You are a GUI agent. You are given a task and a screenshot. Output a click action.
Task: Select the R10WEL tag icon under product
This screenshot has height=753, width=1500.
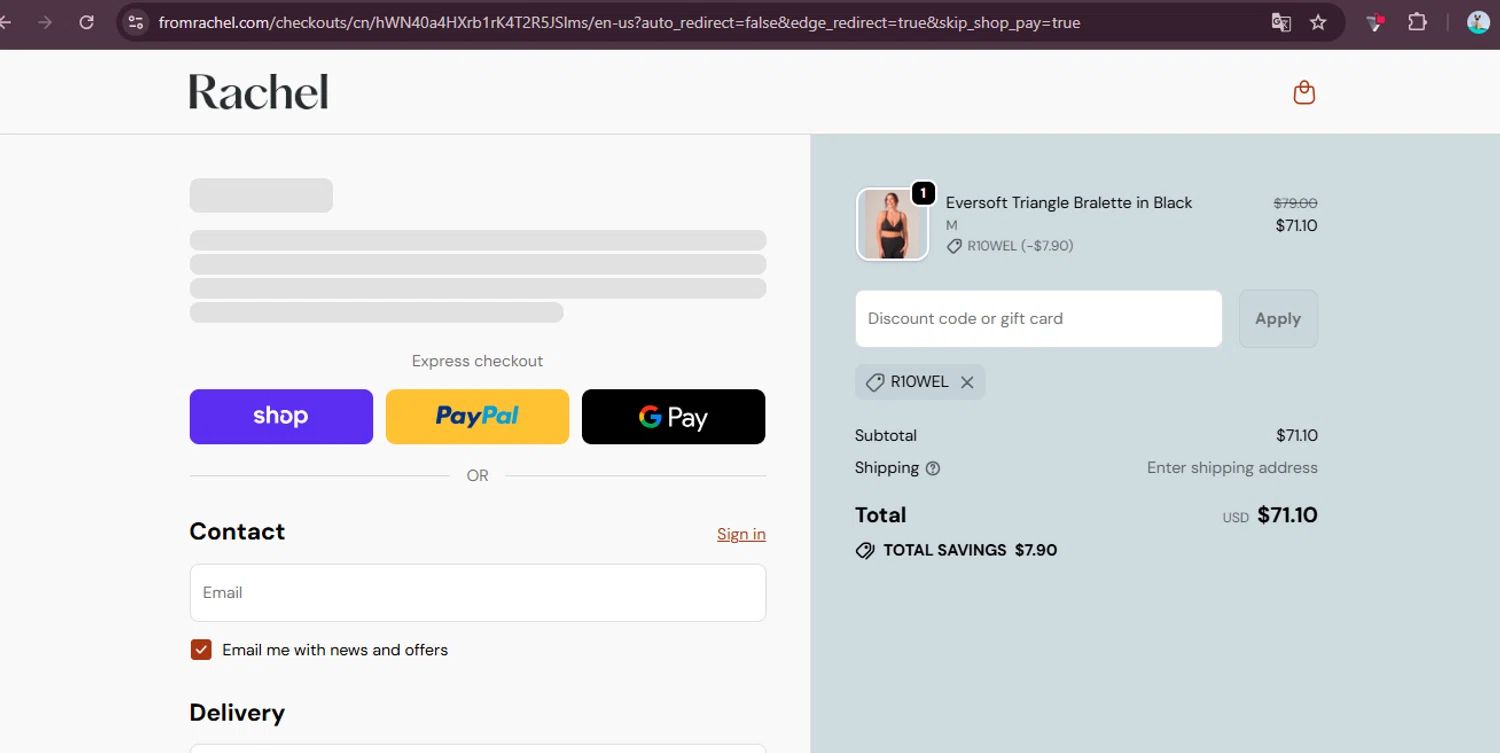(954, 246)
